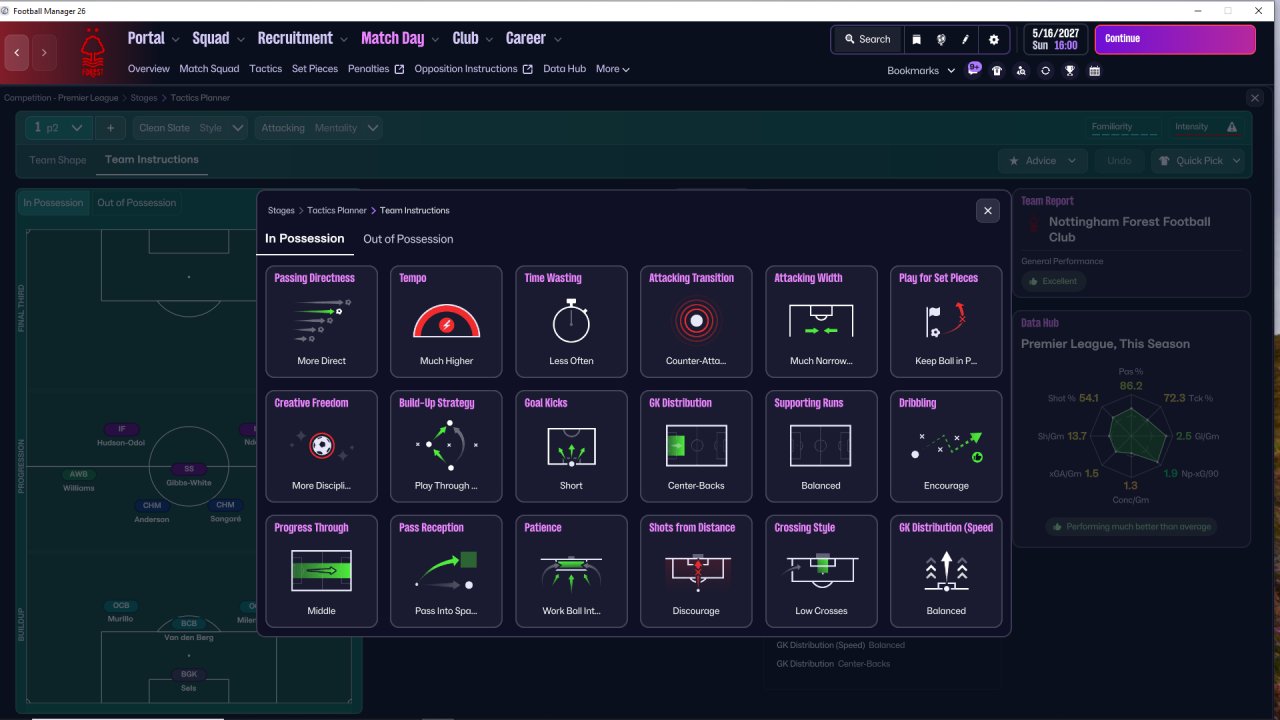
Task: Select the Patience instruction card
Action: pos(571,571)
